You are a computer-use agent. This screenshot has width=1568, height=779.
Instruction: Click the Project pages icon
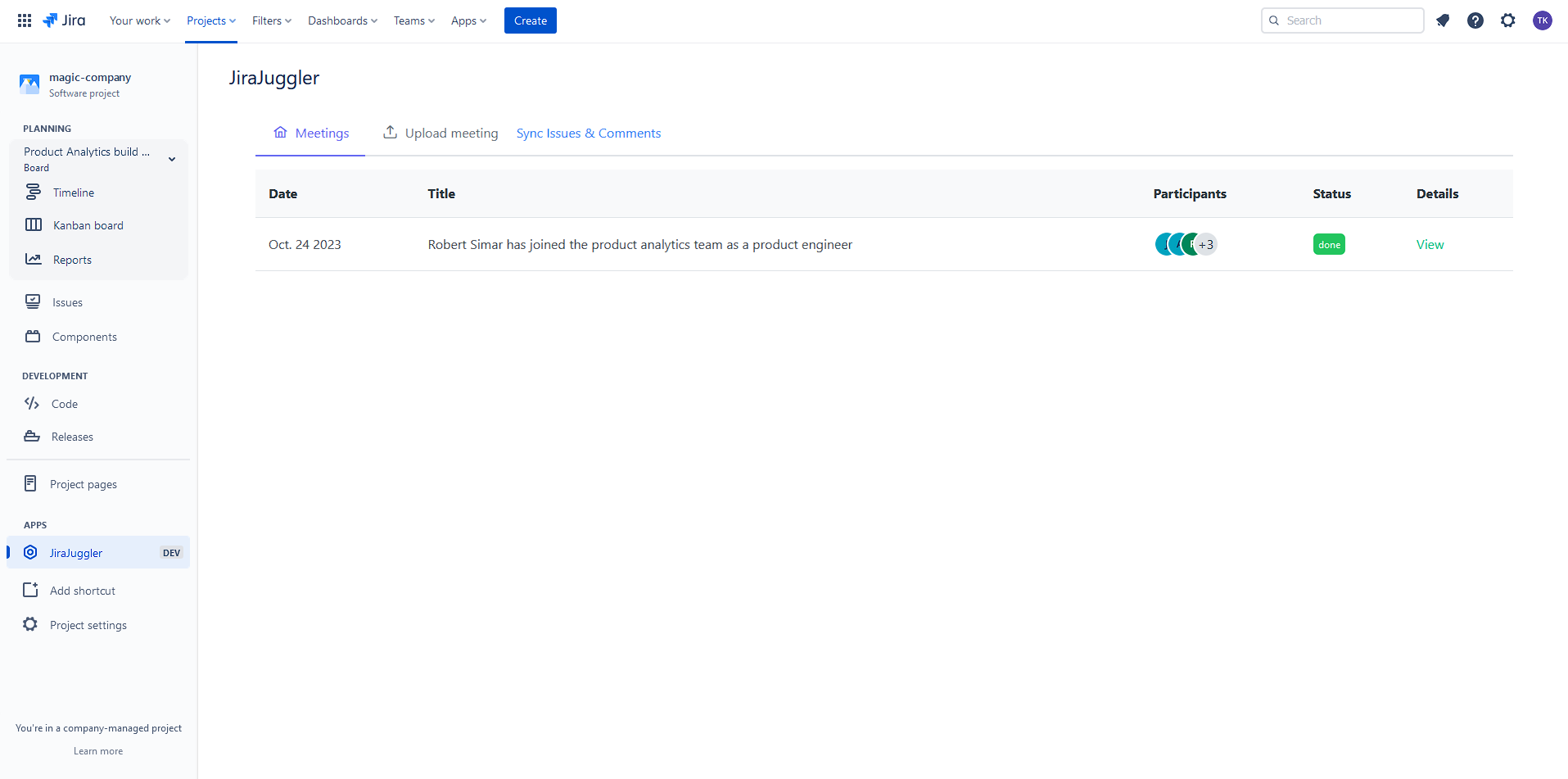pos(30,483)
